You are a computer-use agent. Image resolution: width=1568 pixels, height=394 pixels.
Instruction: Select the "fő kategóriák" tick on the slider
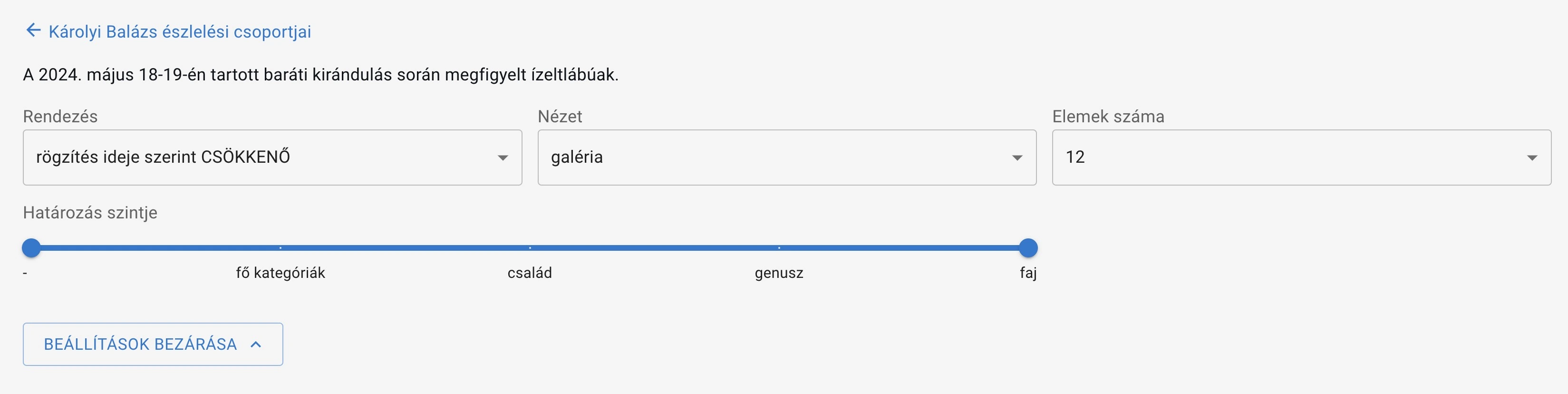point(281,248)
